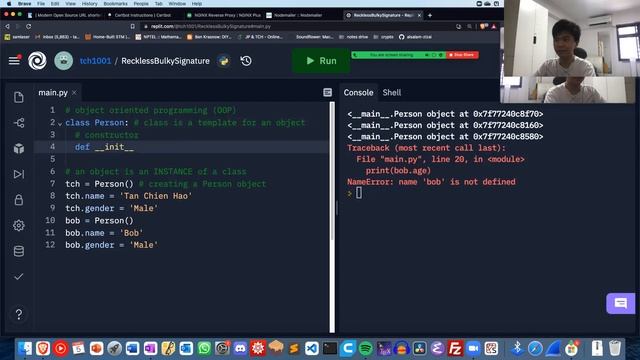Open the Bookmarks menu
Viewport: 640px width, 360px height.
pyautogui.click(x=116, y=3)
